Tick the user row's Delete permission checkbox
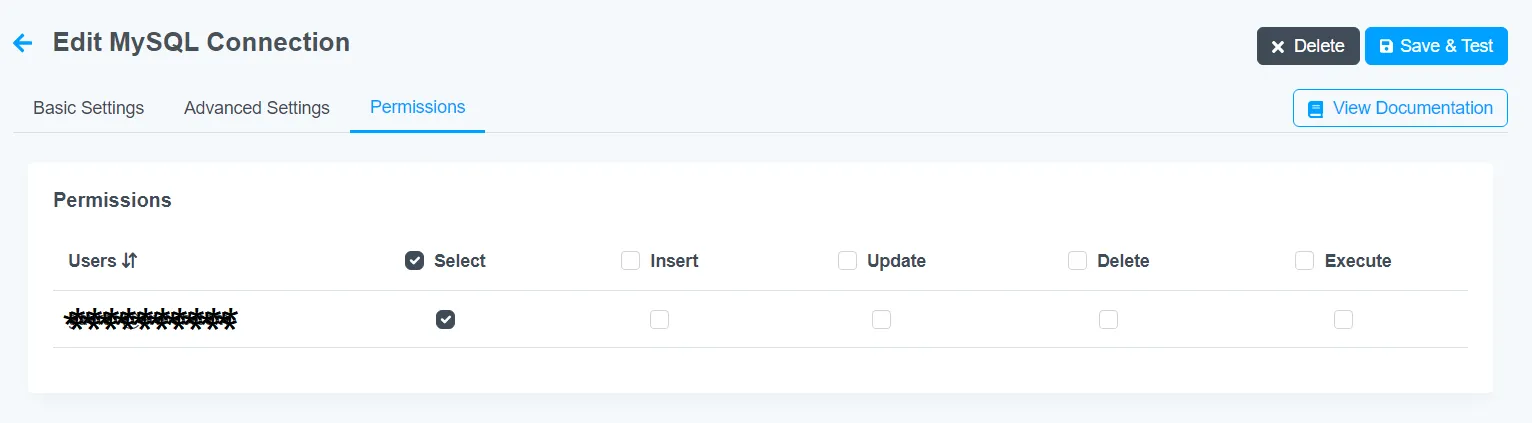 click(x=1108, y=319)
